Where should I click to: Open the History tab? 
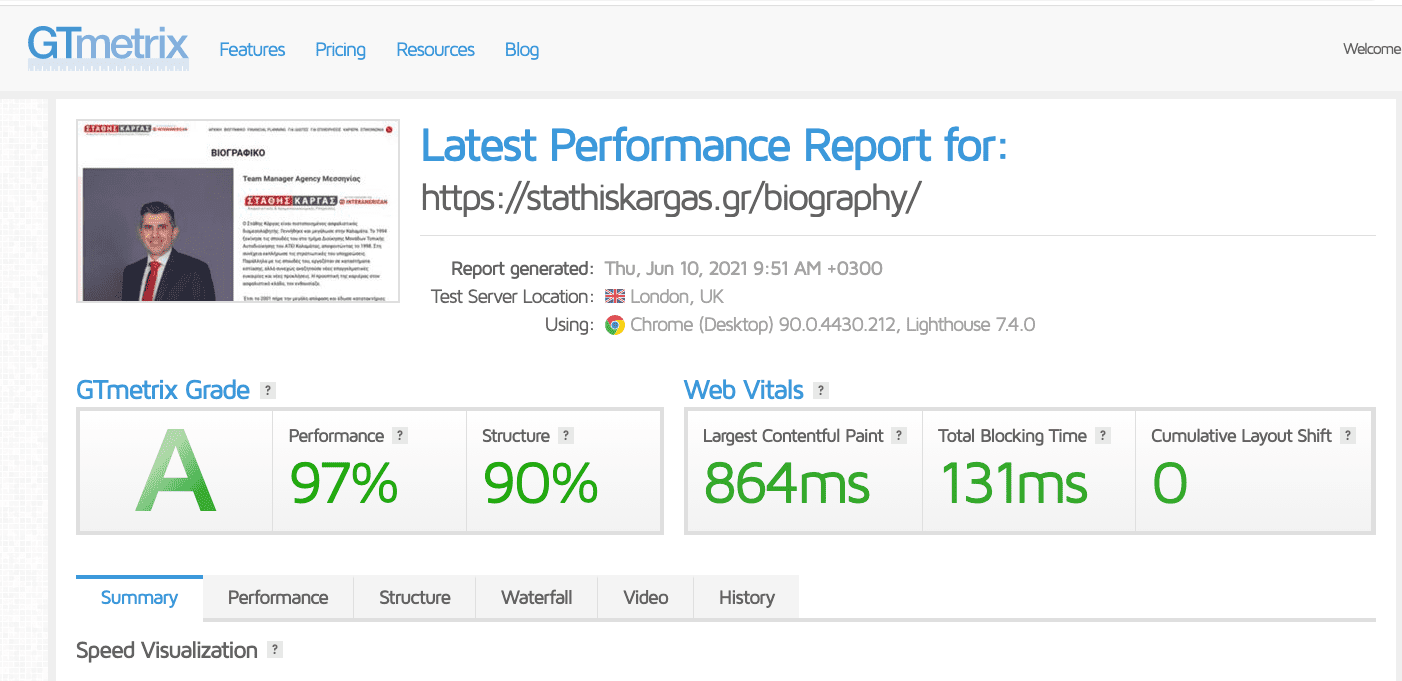pos(747,597)
